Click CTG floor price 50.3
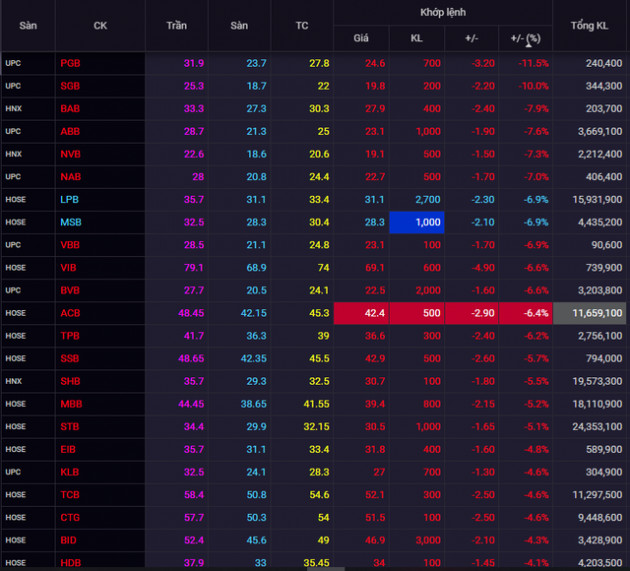The height and width of the screenshot is (571, 630). (x=256, y=518)
